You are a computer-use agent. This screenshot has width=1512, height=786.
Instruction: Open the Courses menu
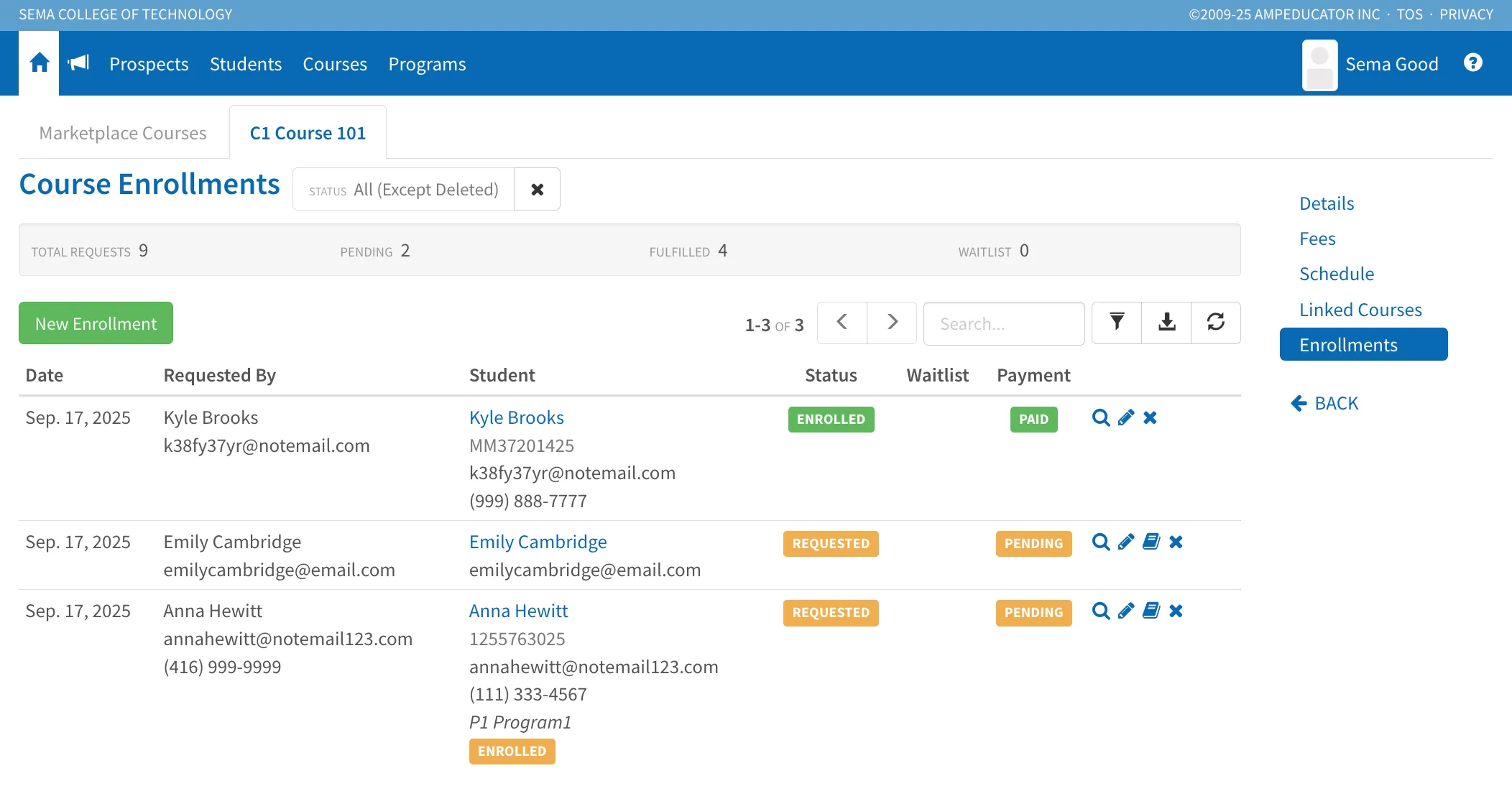coord(335,64)
